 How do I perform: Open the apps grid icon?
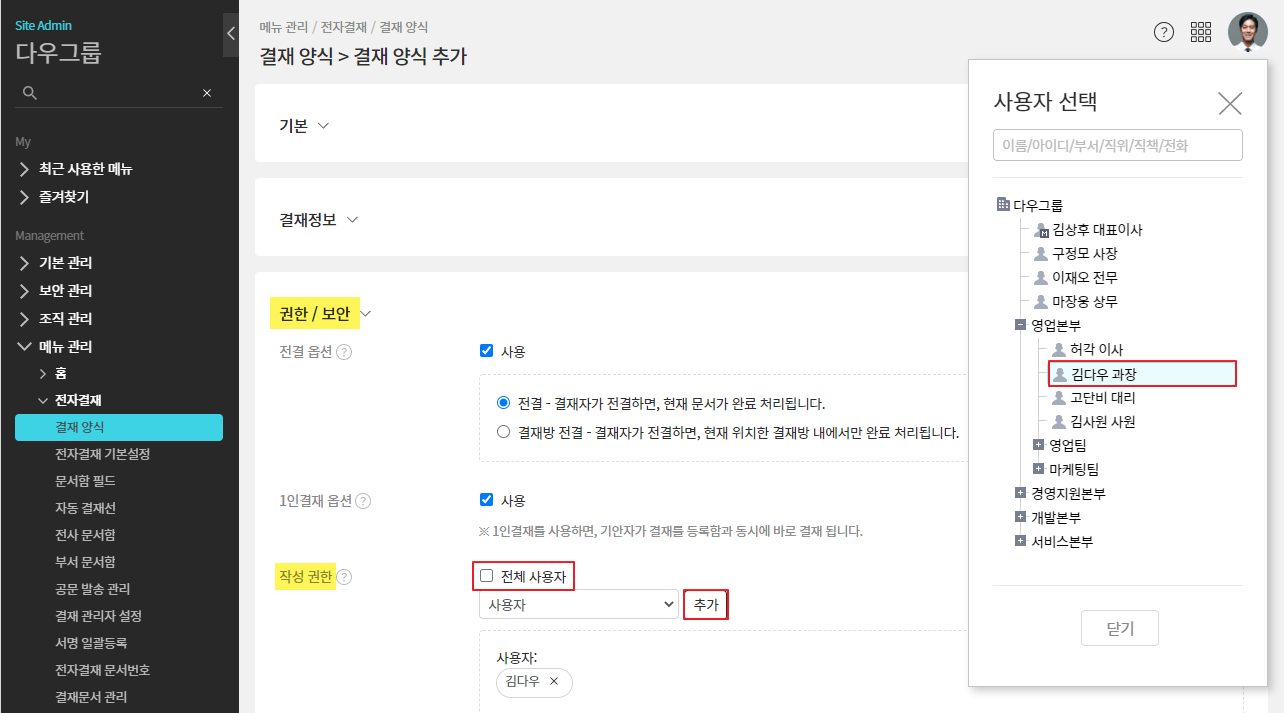coord(1201,32)
